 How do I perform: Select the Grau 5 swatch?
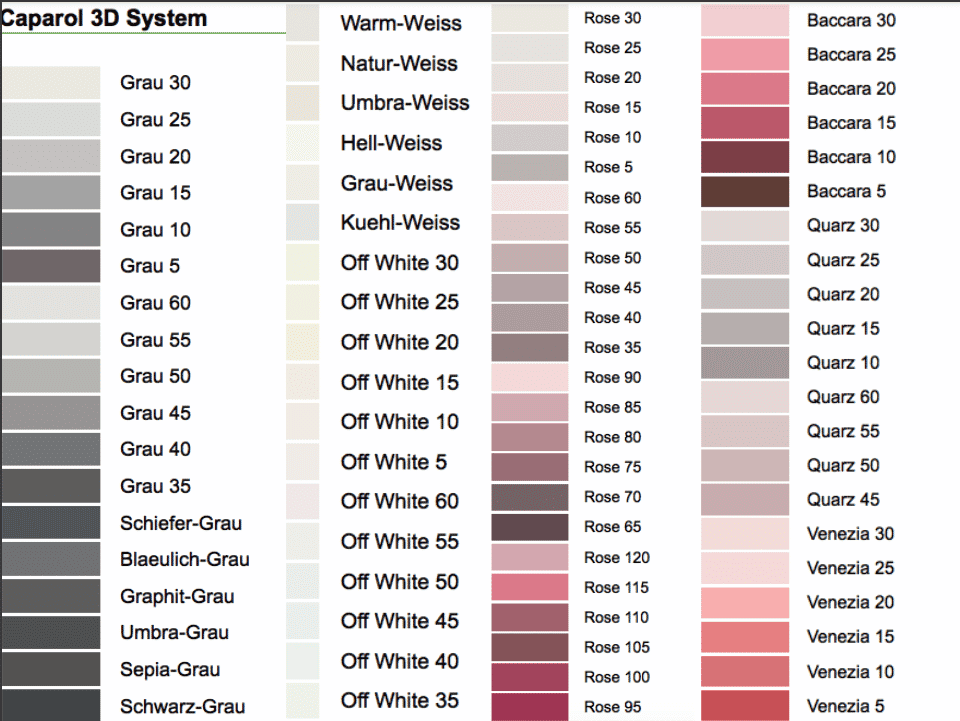(51, 266)
